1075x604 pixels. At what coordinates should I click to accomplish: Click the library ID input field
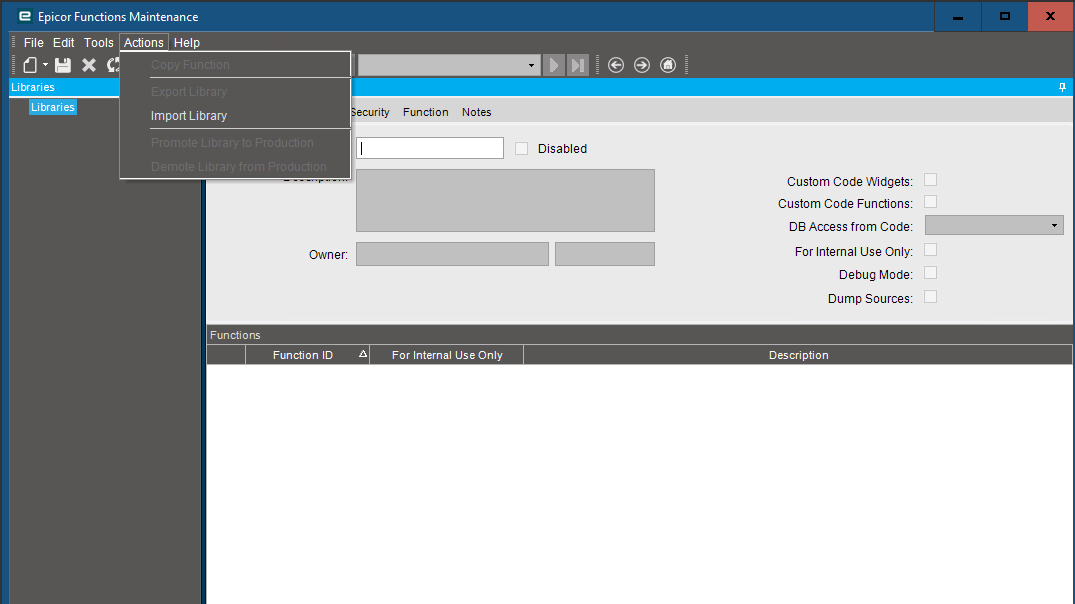pyautogui.click(x=430, y=148)
